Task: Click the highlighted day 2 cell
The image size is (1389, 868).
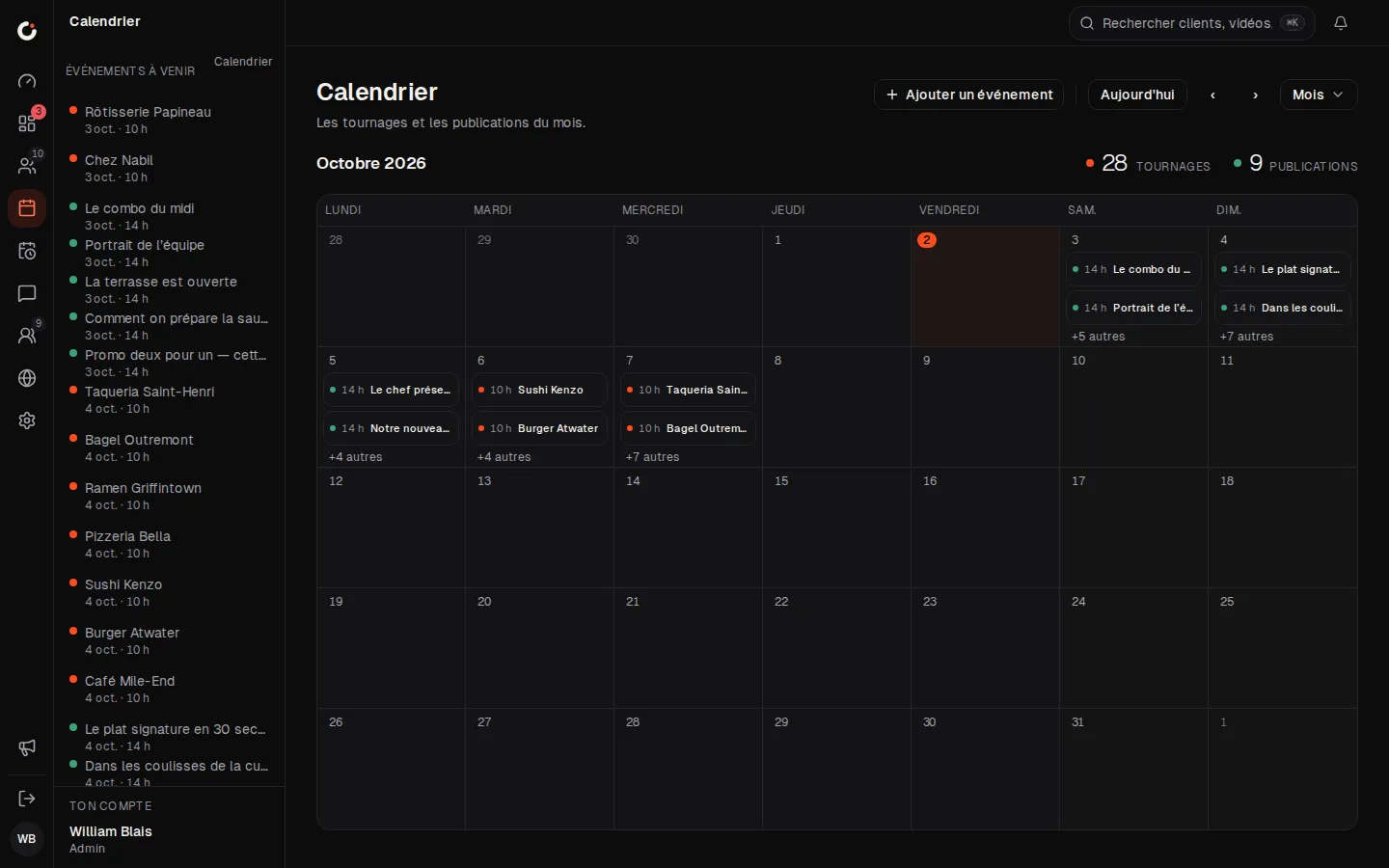Action: pos(985,286)
